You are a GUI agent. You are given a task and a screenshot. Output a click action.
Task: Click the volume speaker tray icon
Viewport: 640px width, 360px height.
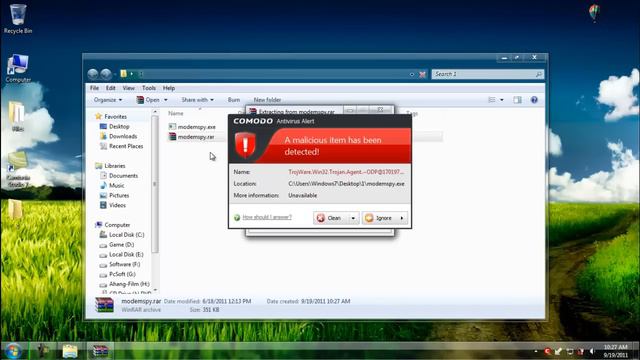coord(592,351)
